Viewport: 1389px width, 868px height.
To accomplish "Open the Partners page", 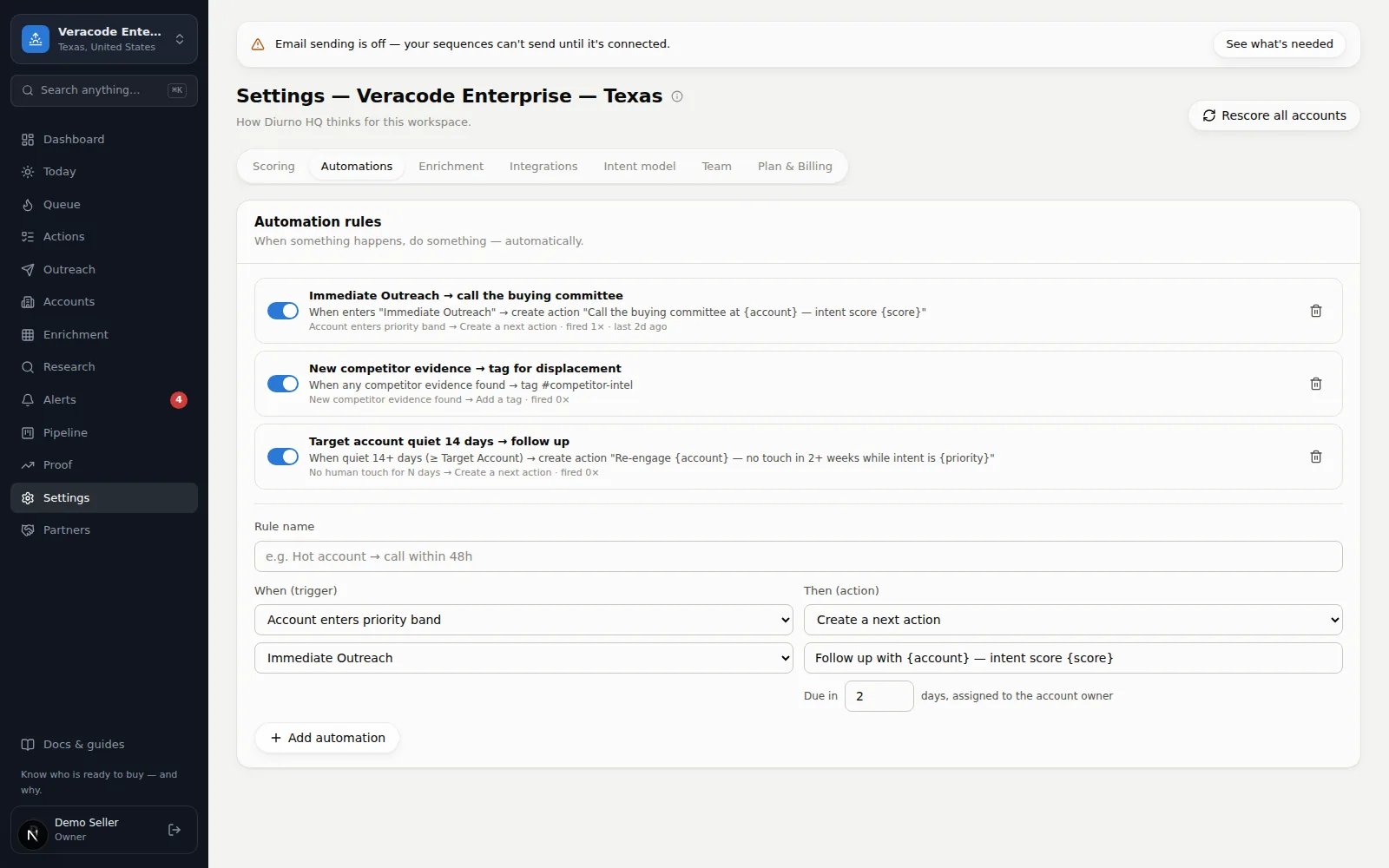I will 104,530.
